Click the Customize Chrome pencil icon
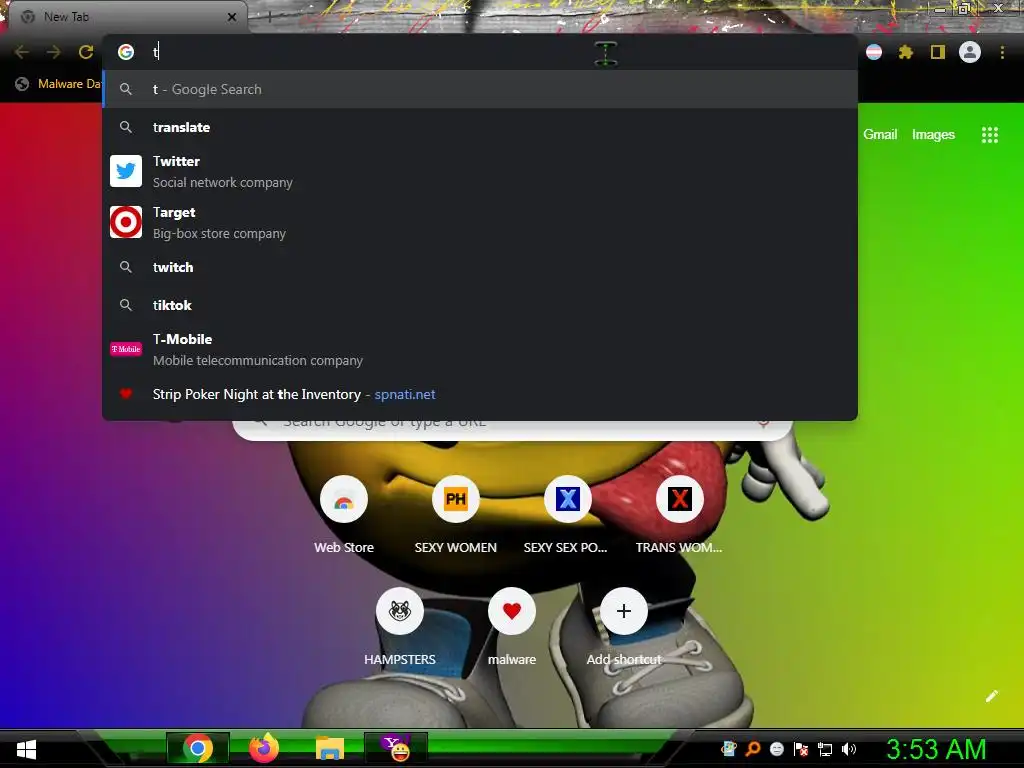 991,696
